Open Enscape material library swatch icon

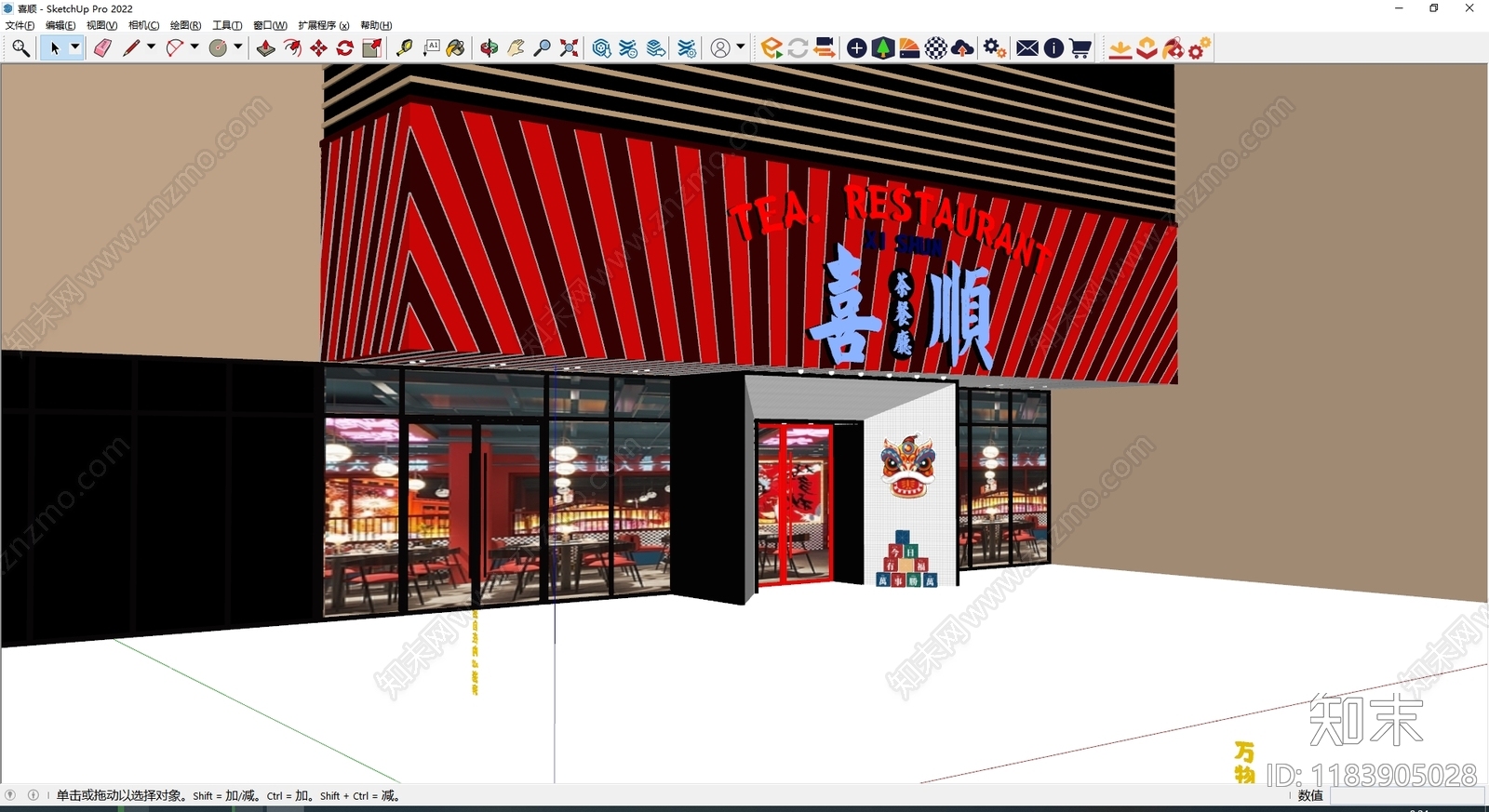click(910, 48)
